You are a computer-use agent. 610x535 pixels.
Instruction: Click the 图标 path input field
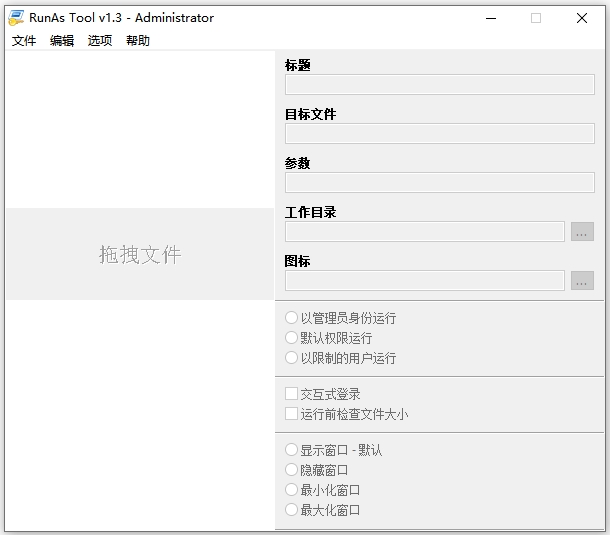point(425,281)
